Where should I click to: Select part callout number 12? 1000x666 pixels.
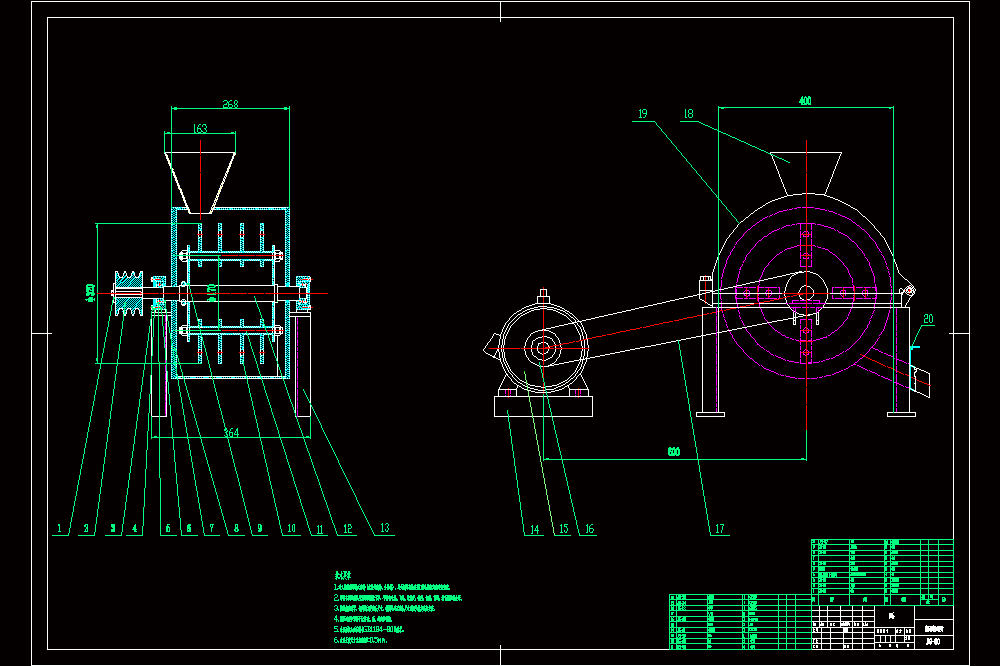click(348, 528)
